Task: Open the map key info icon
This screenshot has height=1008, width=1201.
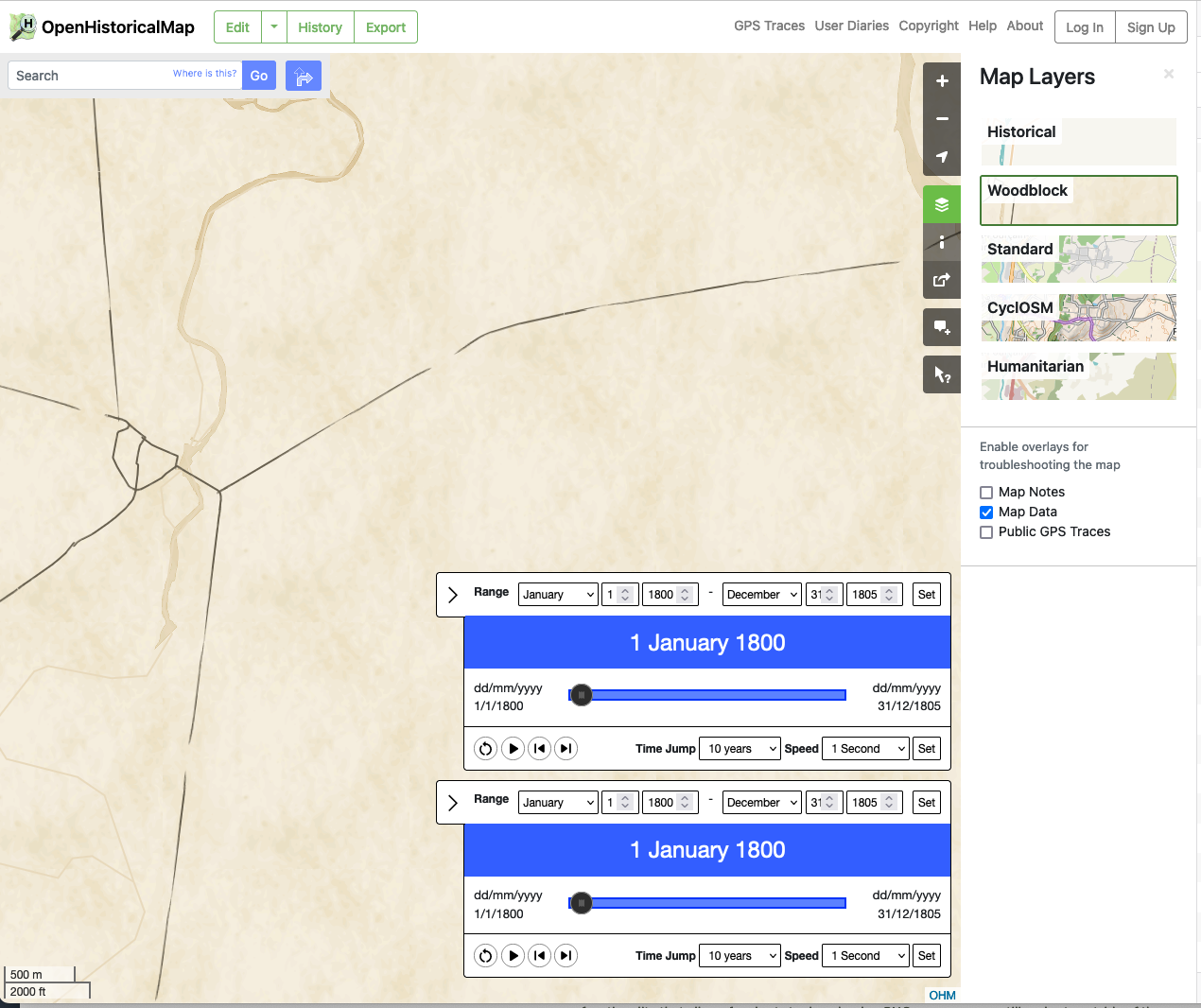Action: (x=942, y=241)
